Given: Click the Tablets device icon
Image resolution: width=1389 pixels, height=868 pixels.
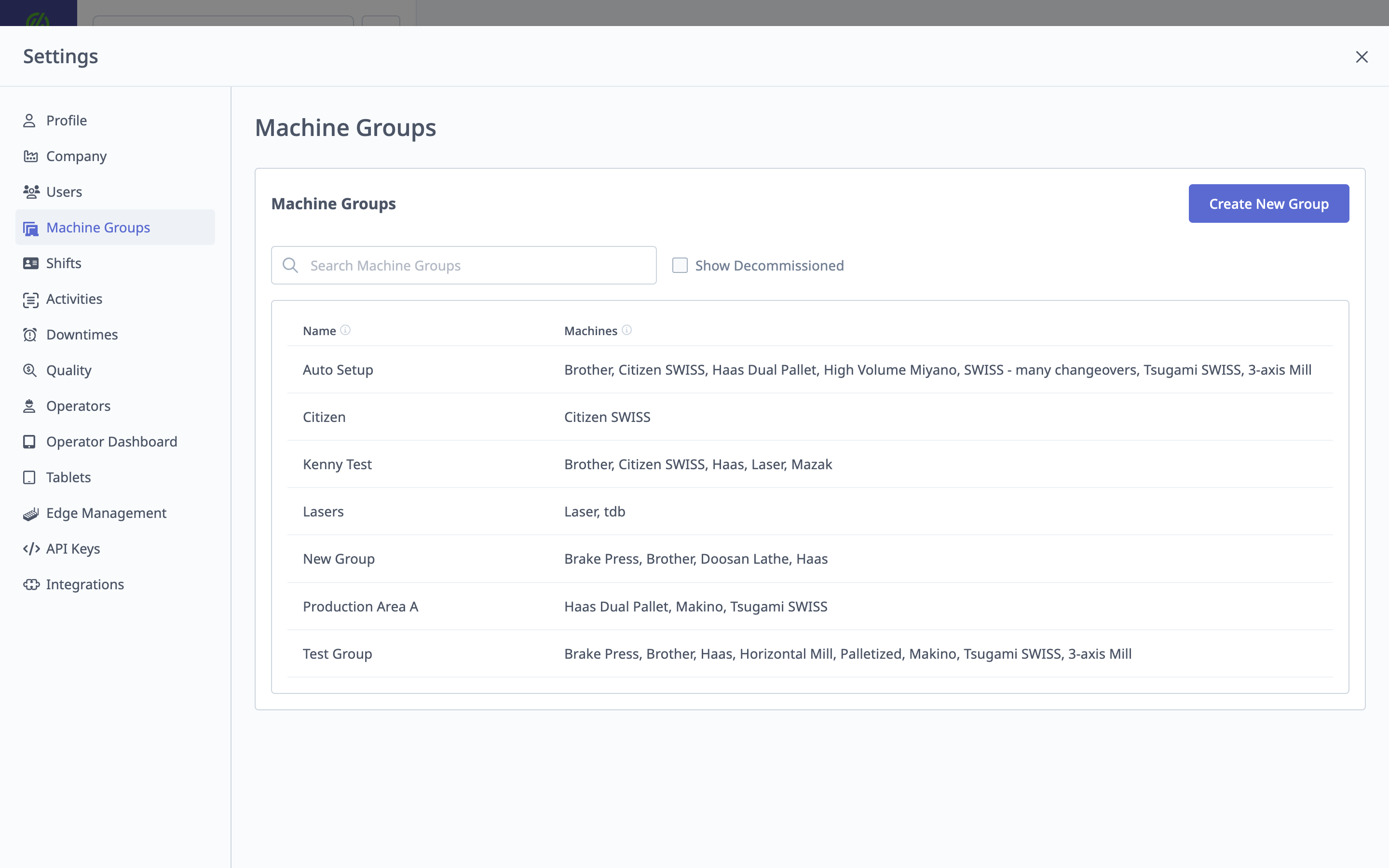Looking at the screenshot, I should click(x=29, y=477).
